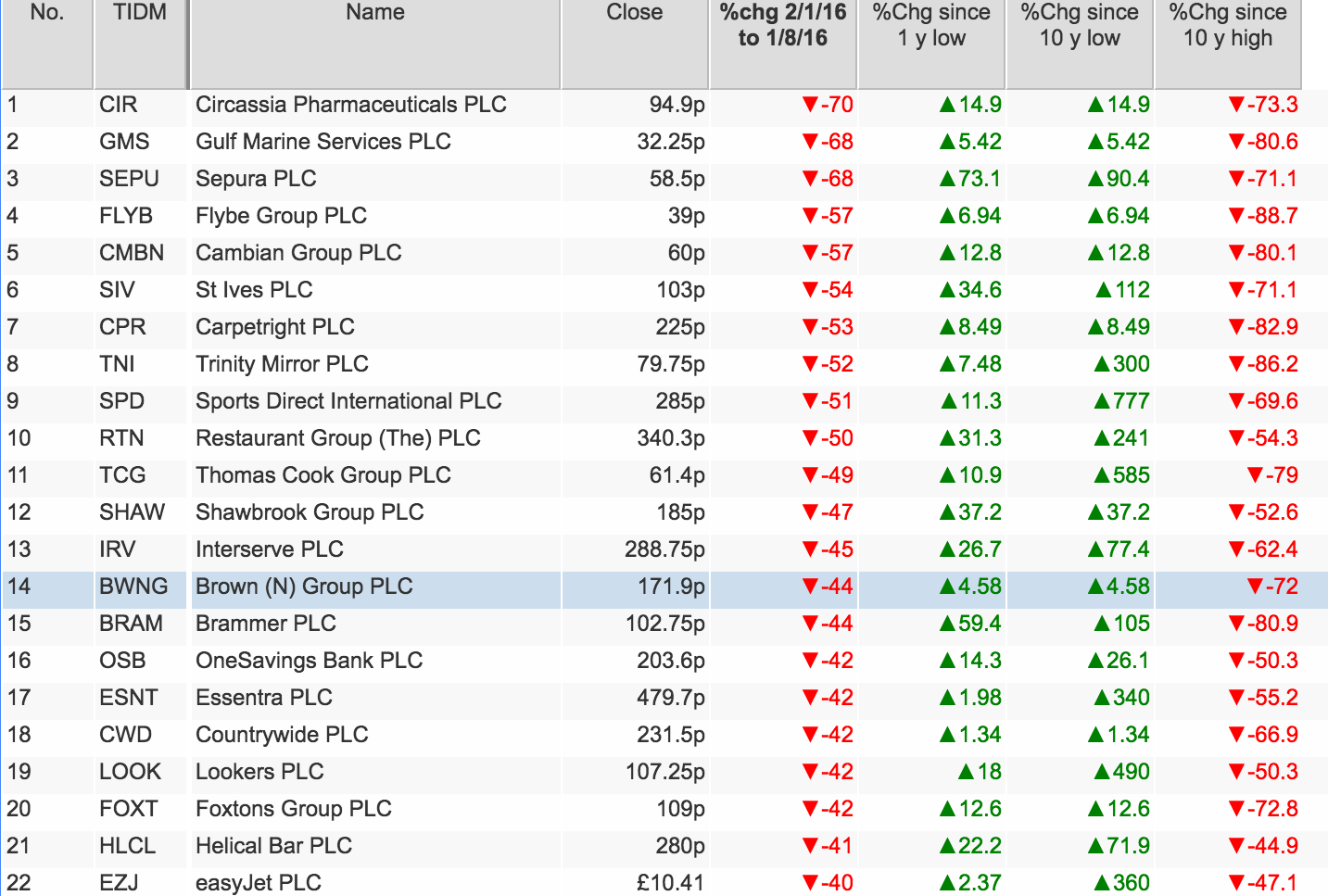Select highlighted Brown (N) Group PLC name
The height and width of the screenshot is (896, 1328).
click(304, 587)
